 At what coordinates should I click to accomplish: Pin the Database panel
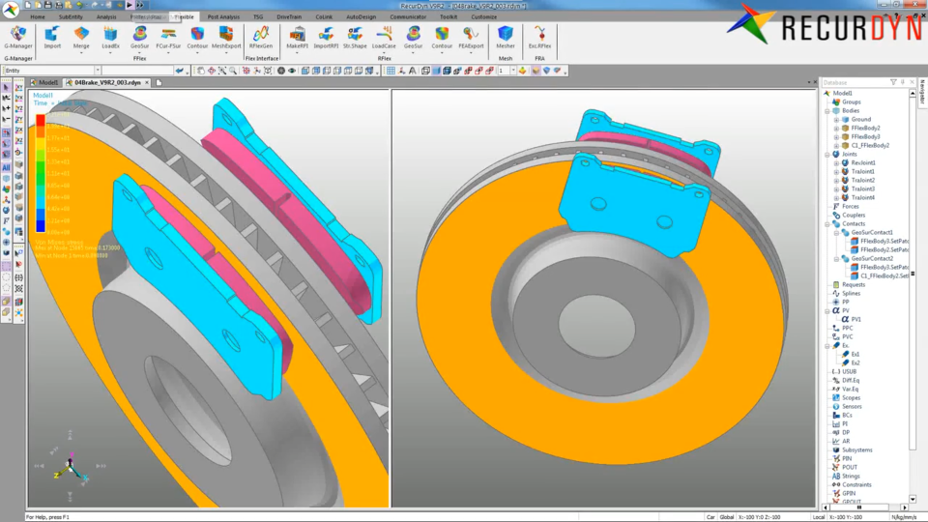(x=903, y=82)
